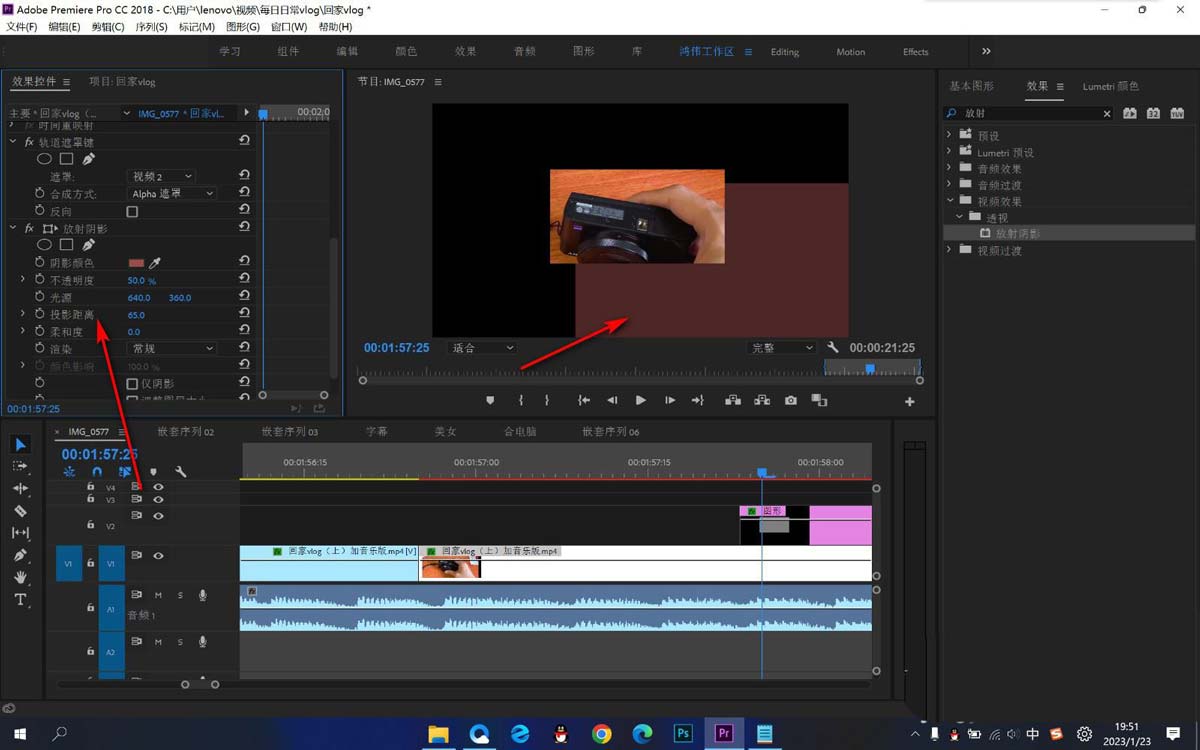
Task: Collapse the 视频效果 folder
Action: point(949,201)
